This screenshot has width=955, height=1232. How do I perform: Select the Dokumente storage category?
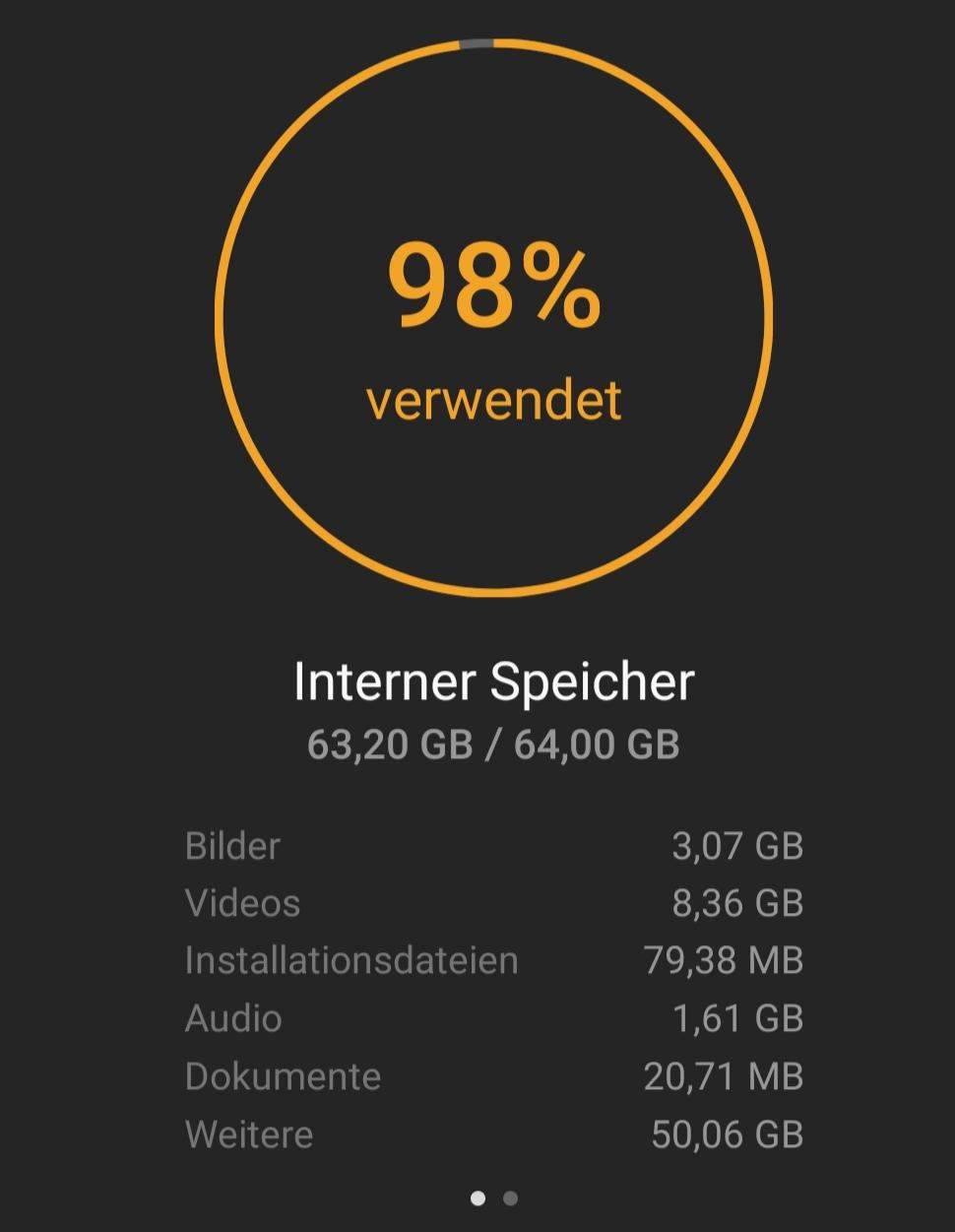283,1076
